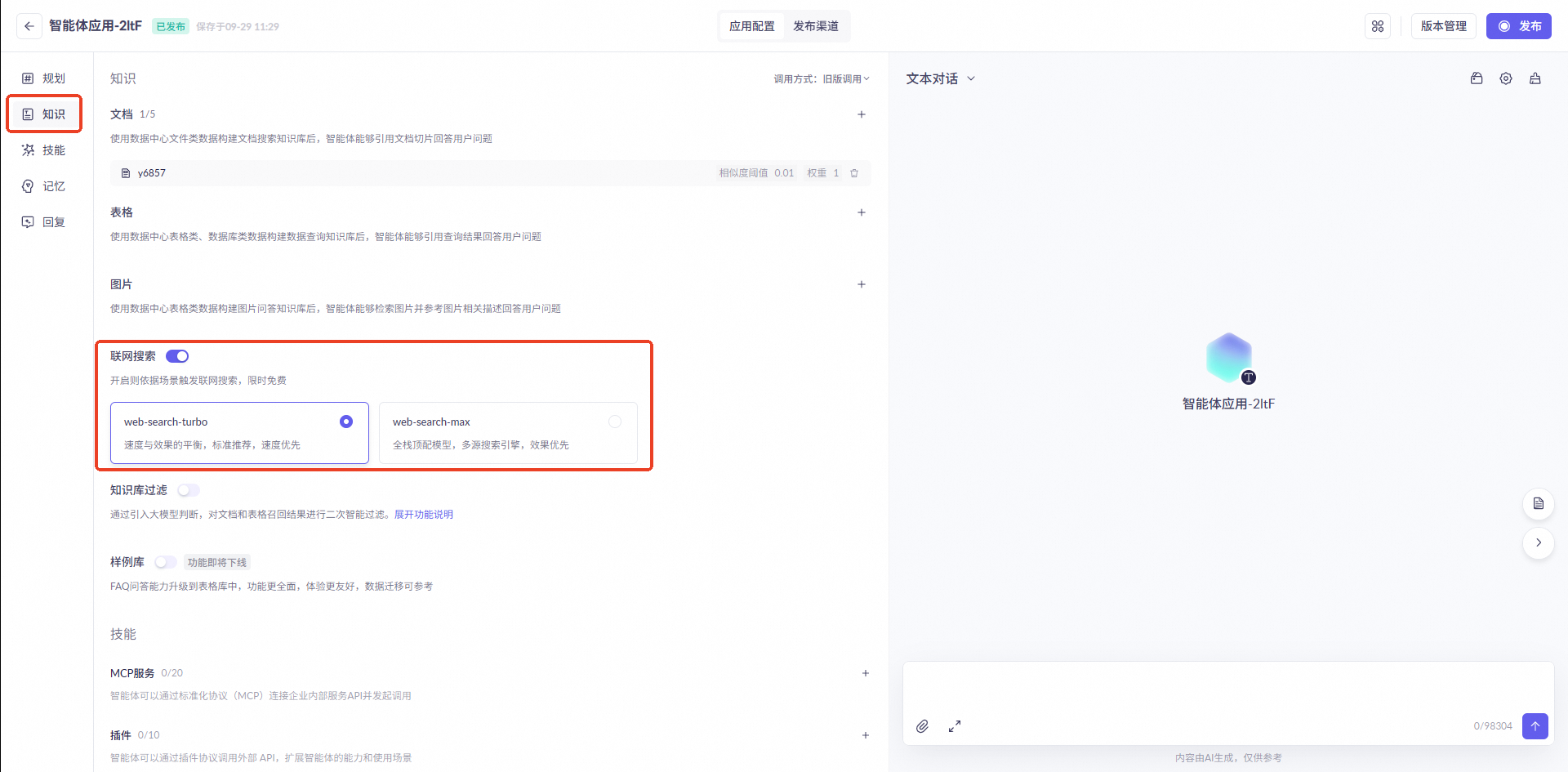Open chat settings gear icon
This screenshot has width=1568, height=772.
1506,78
